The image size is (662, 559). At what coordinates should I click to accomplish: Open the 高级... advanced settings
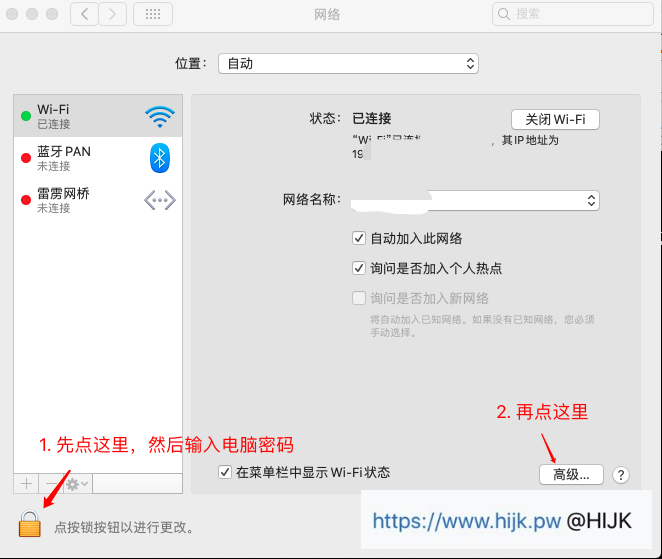(x=571, y=474)
